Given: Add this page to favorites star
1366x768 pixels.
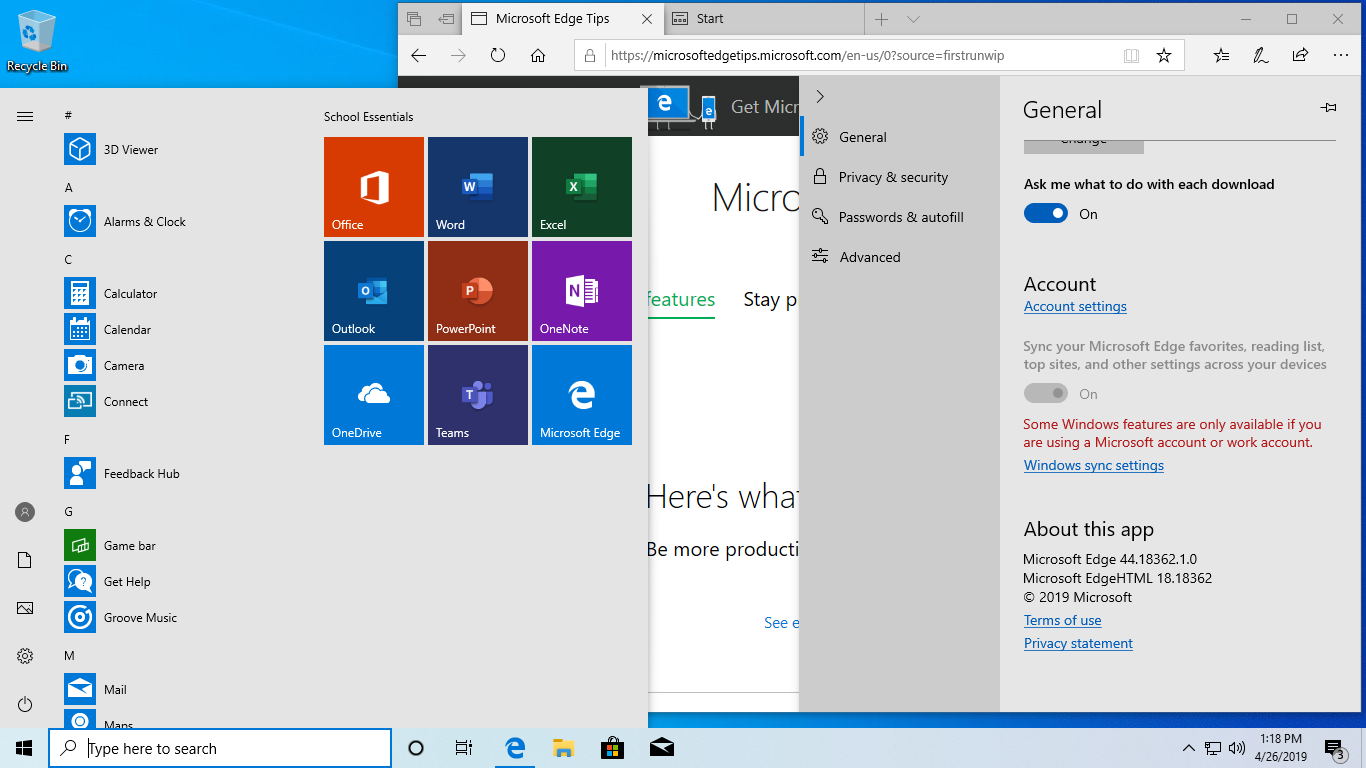Looking at the screenshot, I should (1164, 56).
